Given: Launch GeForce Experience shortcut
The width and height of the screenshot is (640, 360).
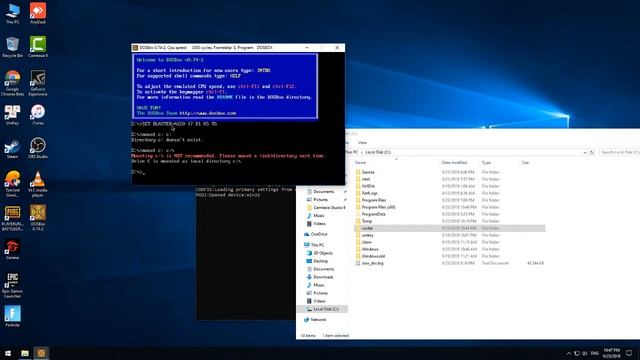Looking at the screenshot, I should click(38, 83).
